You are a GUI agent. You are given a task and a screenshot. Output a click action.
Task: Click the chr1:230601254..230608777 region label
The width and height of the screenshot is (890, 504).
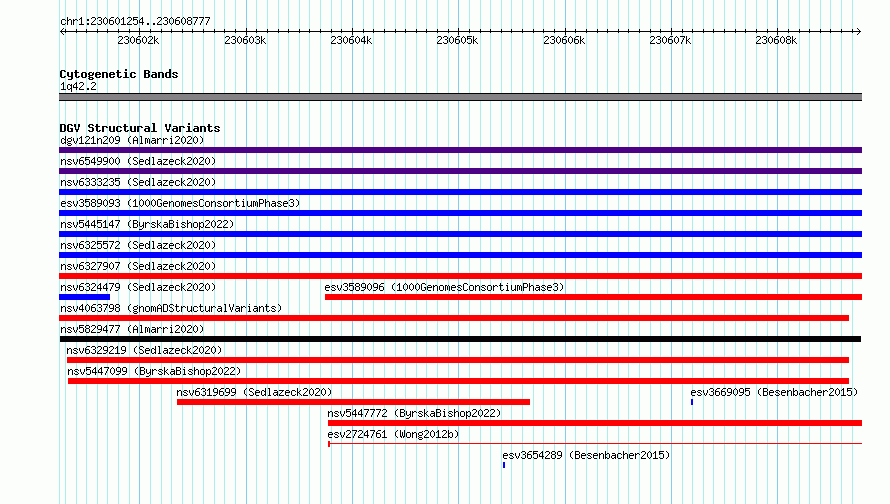coord(135,21)
